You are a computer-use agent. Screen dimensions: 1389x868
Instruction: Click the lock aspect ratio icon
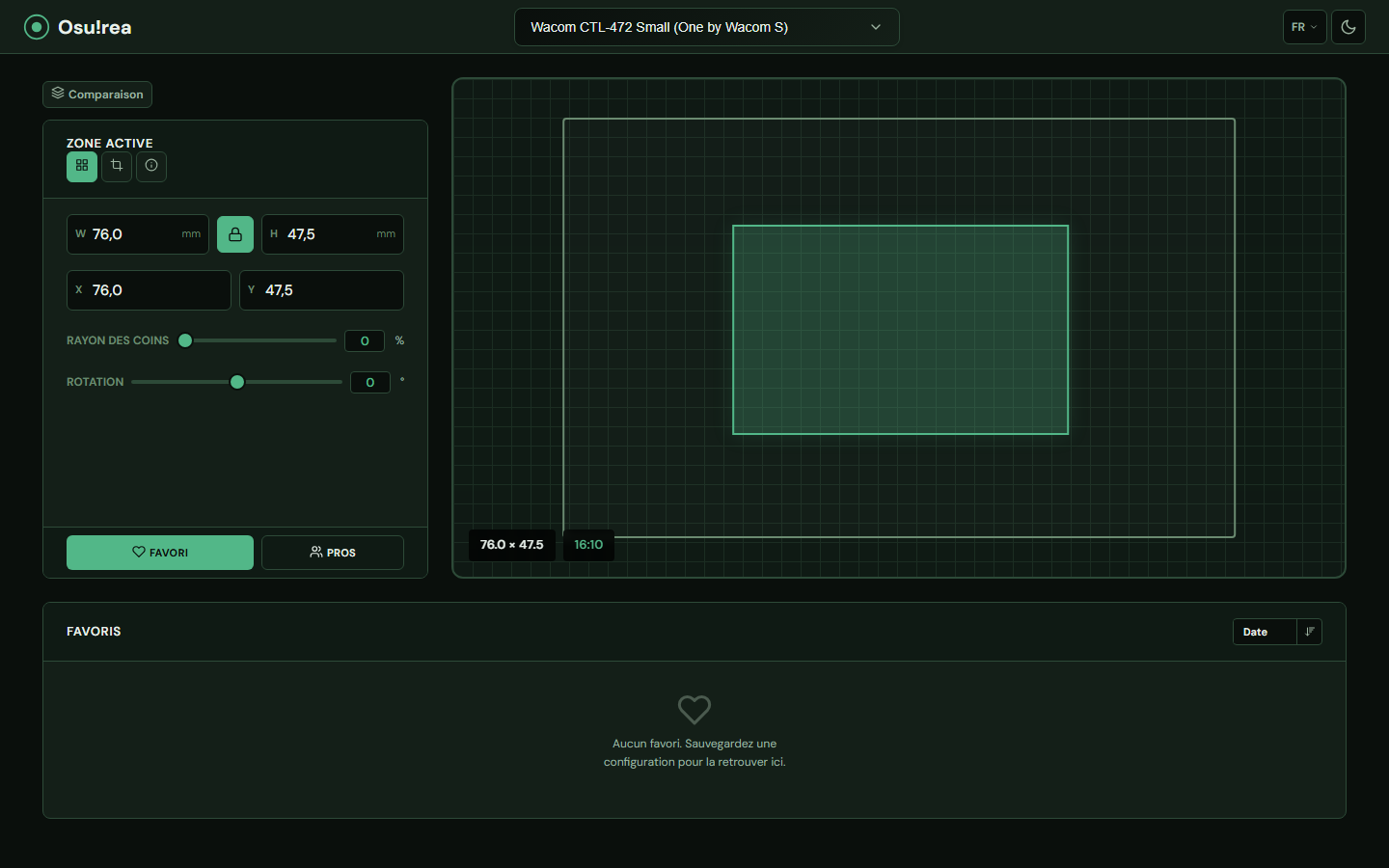tap(234, 234)
